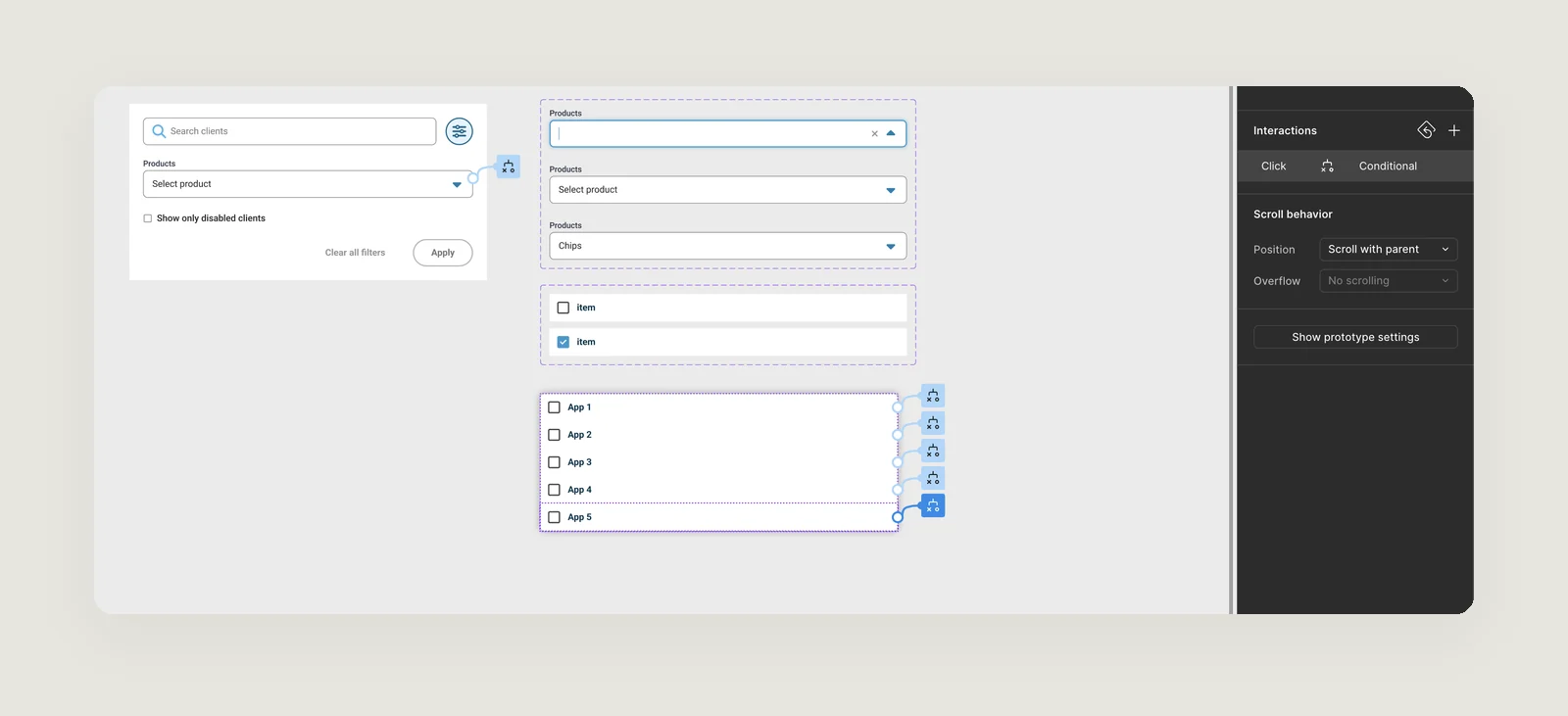Click the App 5 label text
Viewport: 1568px width, 716px height.
pyautogui.click(x=580, y=517)
